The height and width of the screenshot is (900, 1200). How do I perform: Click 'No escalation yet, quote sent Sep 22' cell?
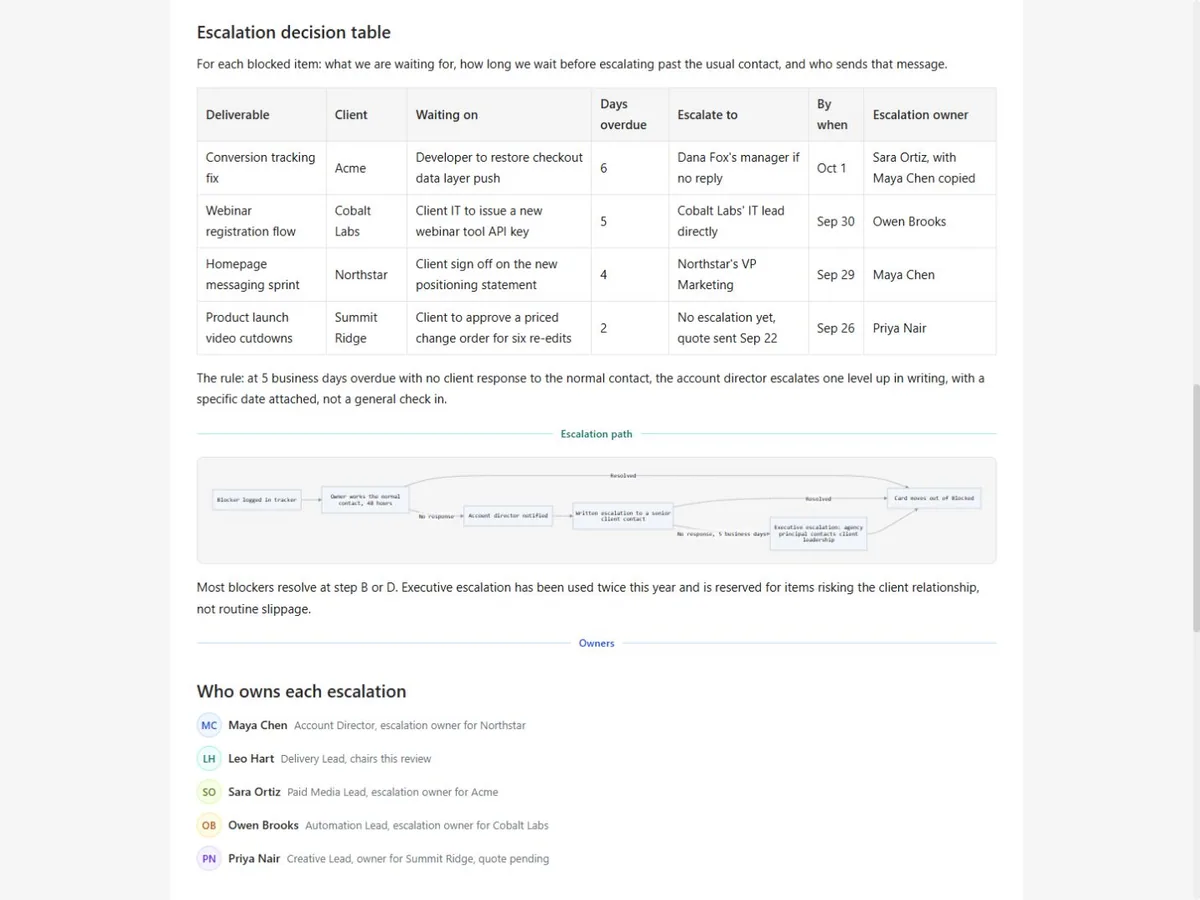(x=738, y=328)
